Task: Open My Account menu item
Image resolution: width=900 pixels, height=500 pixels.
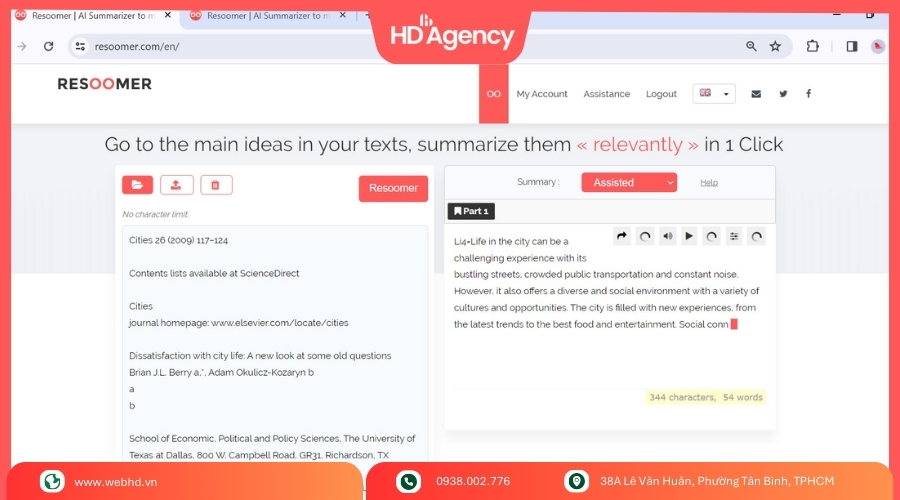Action: coord(542,94)
